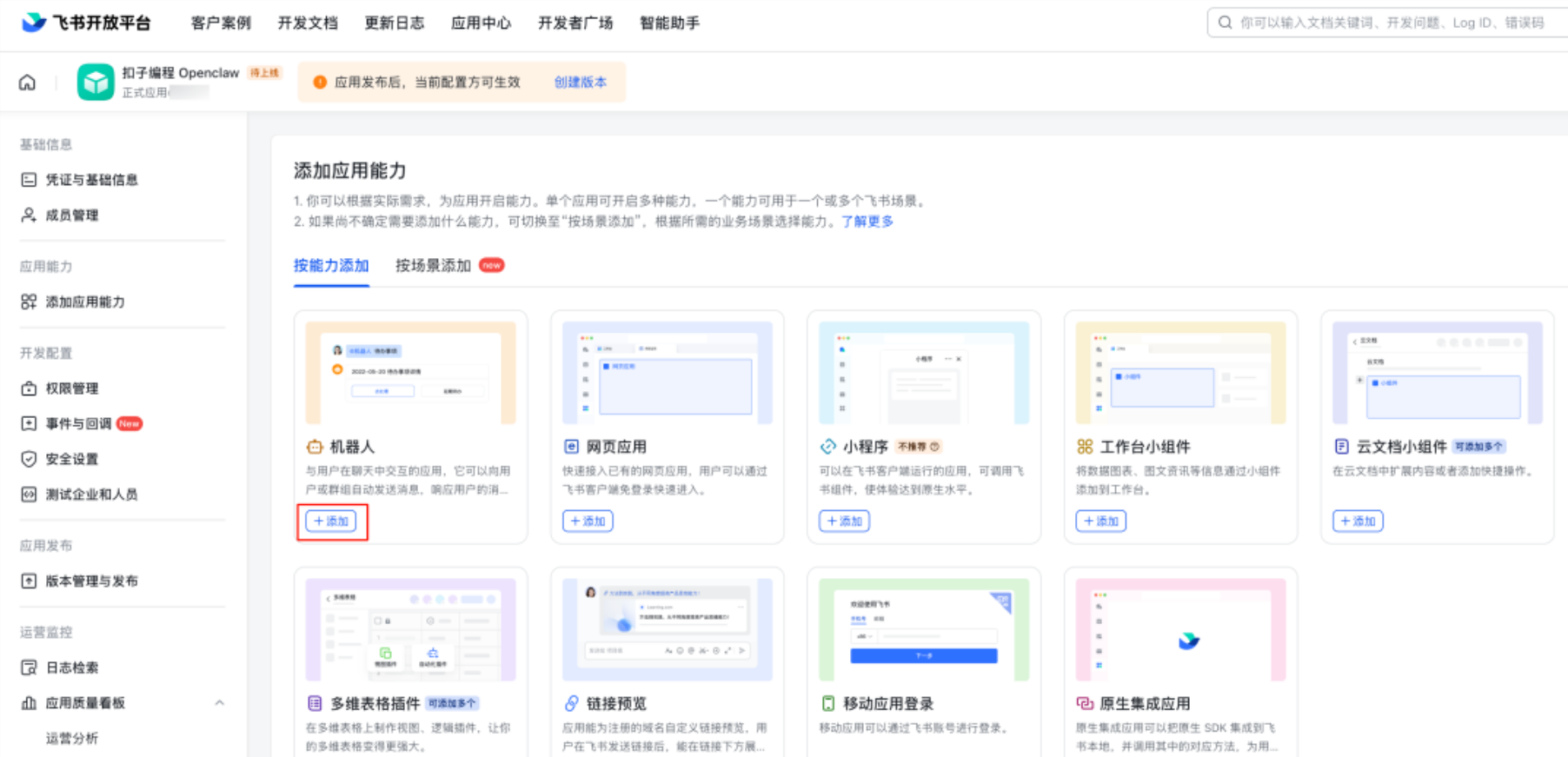Click the 原生集成应用 icon
Viewport: 1568px width, 757px height.
click(x=1085, y=703)
